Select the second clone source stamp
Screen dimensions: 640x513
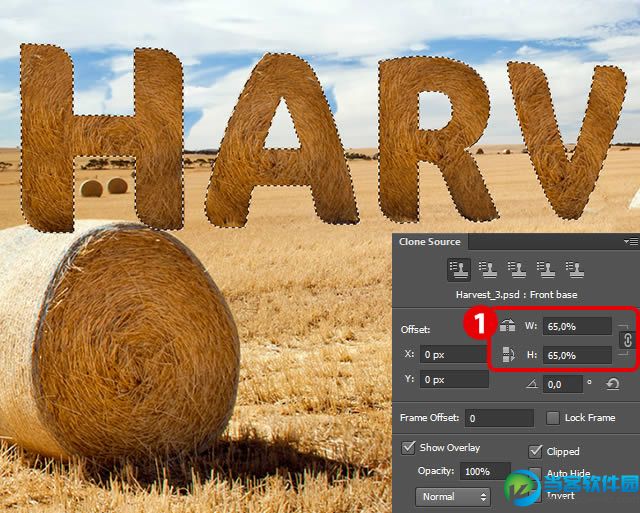(x=488, y=270)
